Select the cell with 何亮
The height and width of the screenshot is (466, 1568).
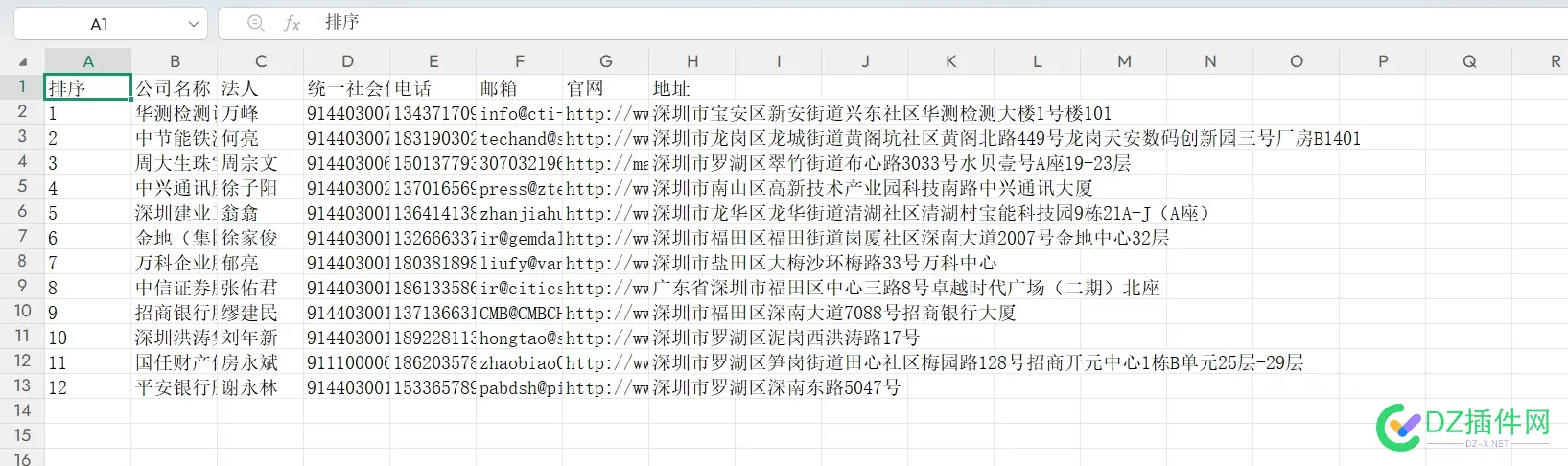click(261, 137)
